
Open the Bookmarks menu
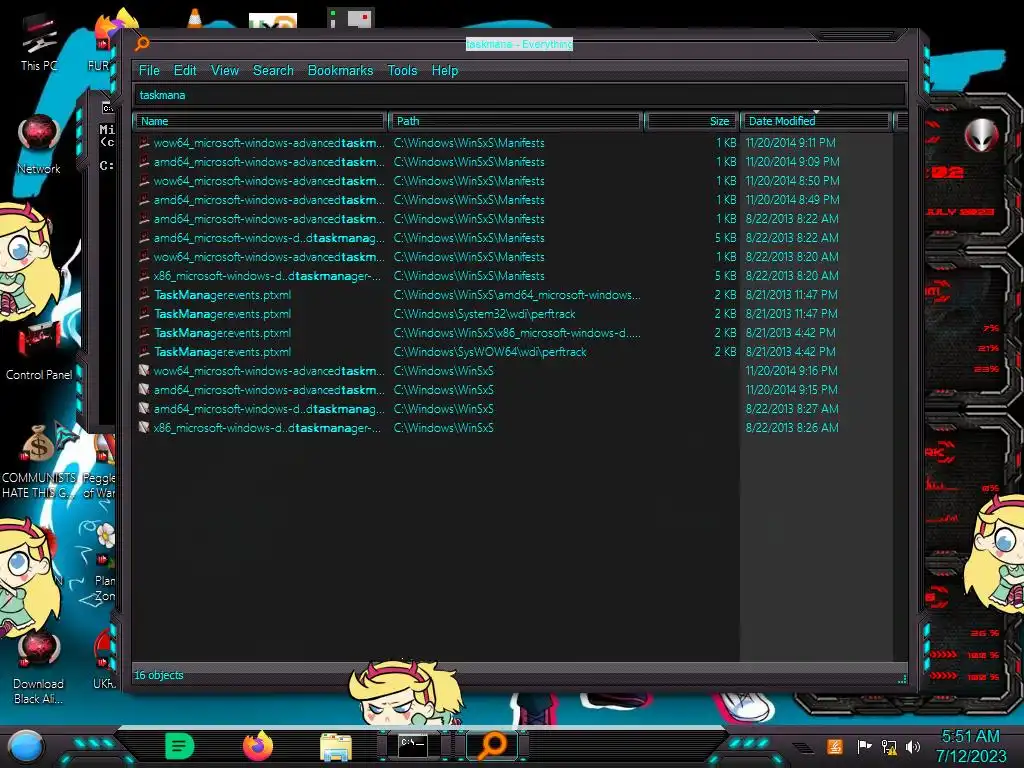(340, 71)
